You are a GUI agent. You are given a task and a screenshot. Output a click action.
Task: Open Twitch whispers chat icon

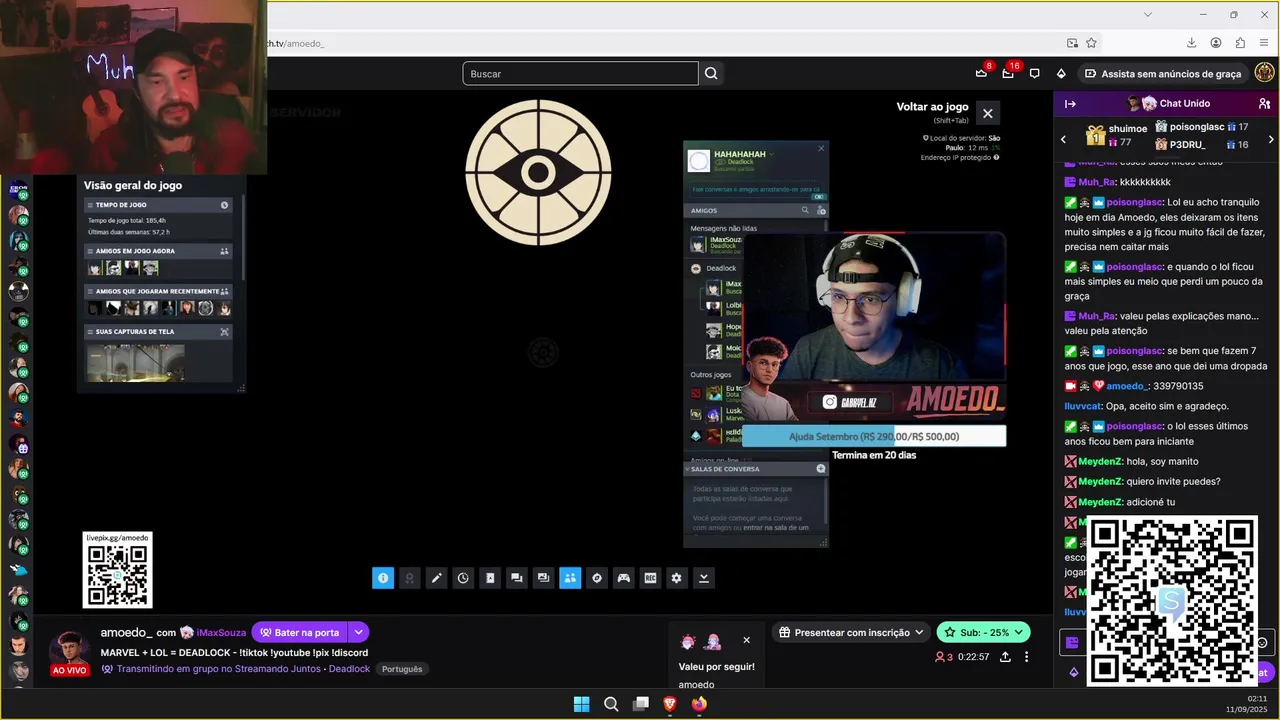click(1035, 73)
